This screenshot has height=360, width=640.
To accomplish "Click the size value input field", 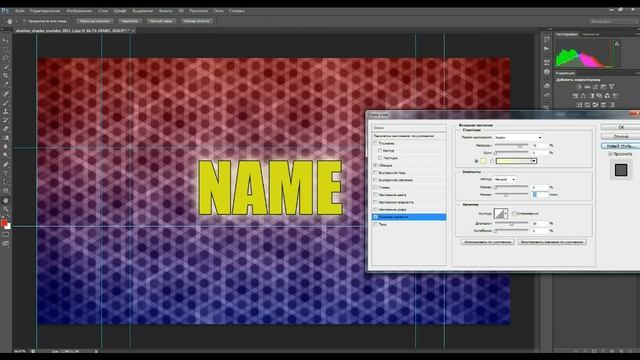I will point(539,195).
